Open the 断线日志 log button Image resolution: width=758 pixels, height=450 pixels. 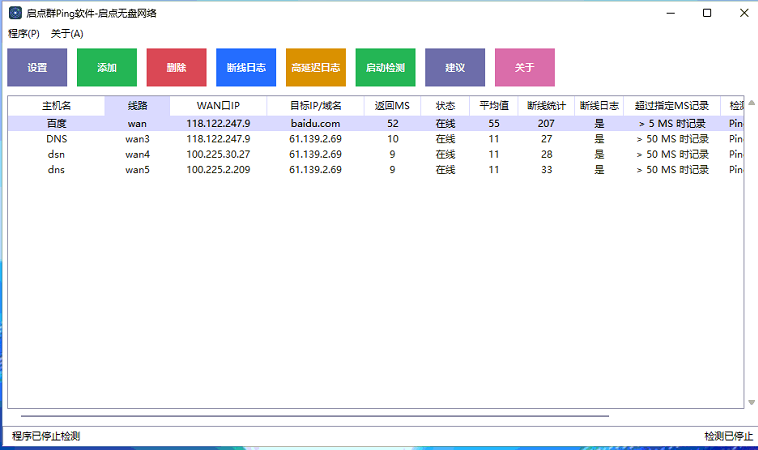click(x=246, y=67)
